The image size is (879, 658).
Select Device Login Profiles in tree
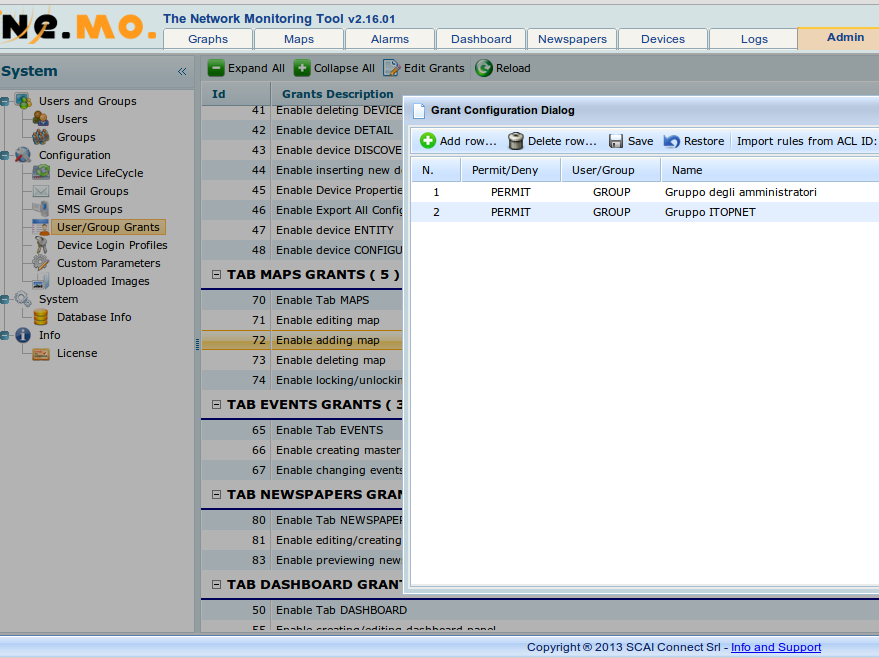pyautogui.click(x=112, y=245)
